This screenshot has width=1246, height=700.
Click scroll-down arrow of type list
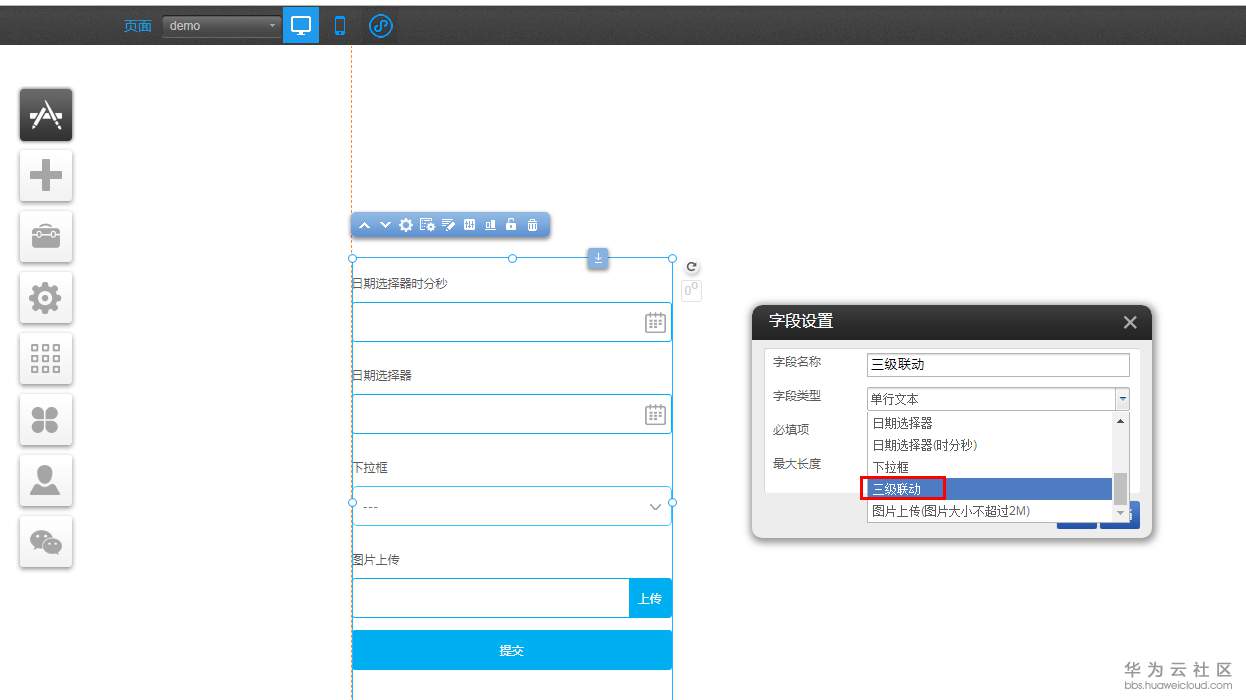click(x=1120, y=513)
